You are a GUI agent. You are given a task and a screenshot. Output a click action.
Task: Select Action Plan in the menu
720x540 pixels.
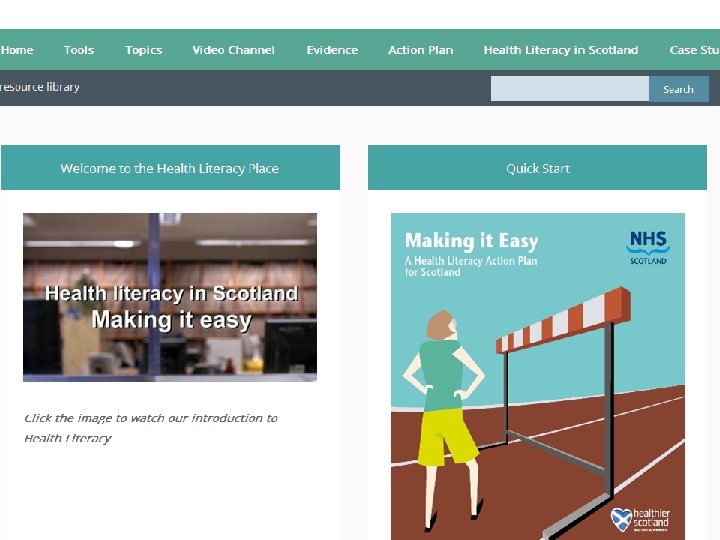coord(420,50)
